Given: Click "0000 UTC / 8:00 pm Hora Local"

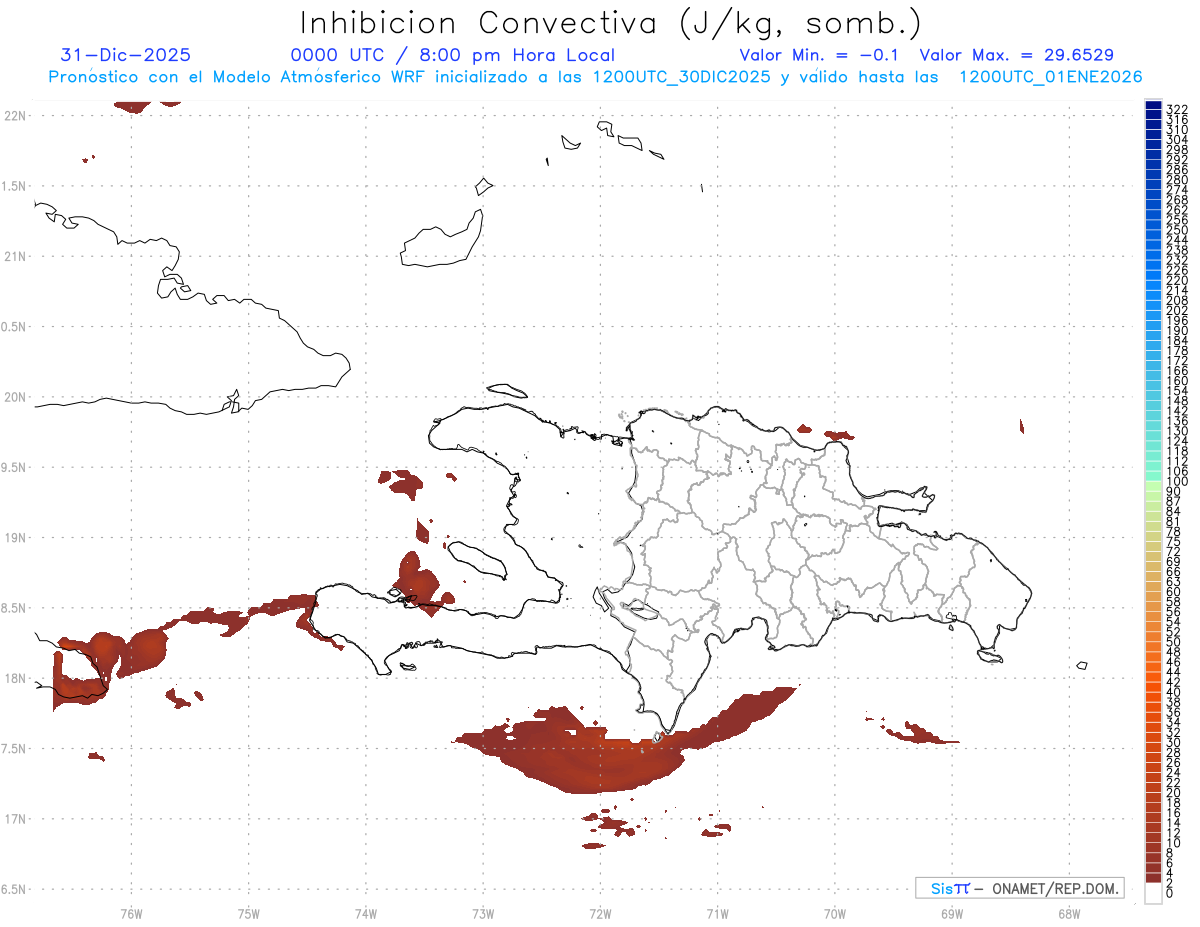Looking at the screenshot, I should pyautogui.click(x=453, y=55).
